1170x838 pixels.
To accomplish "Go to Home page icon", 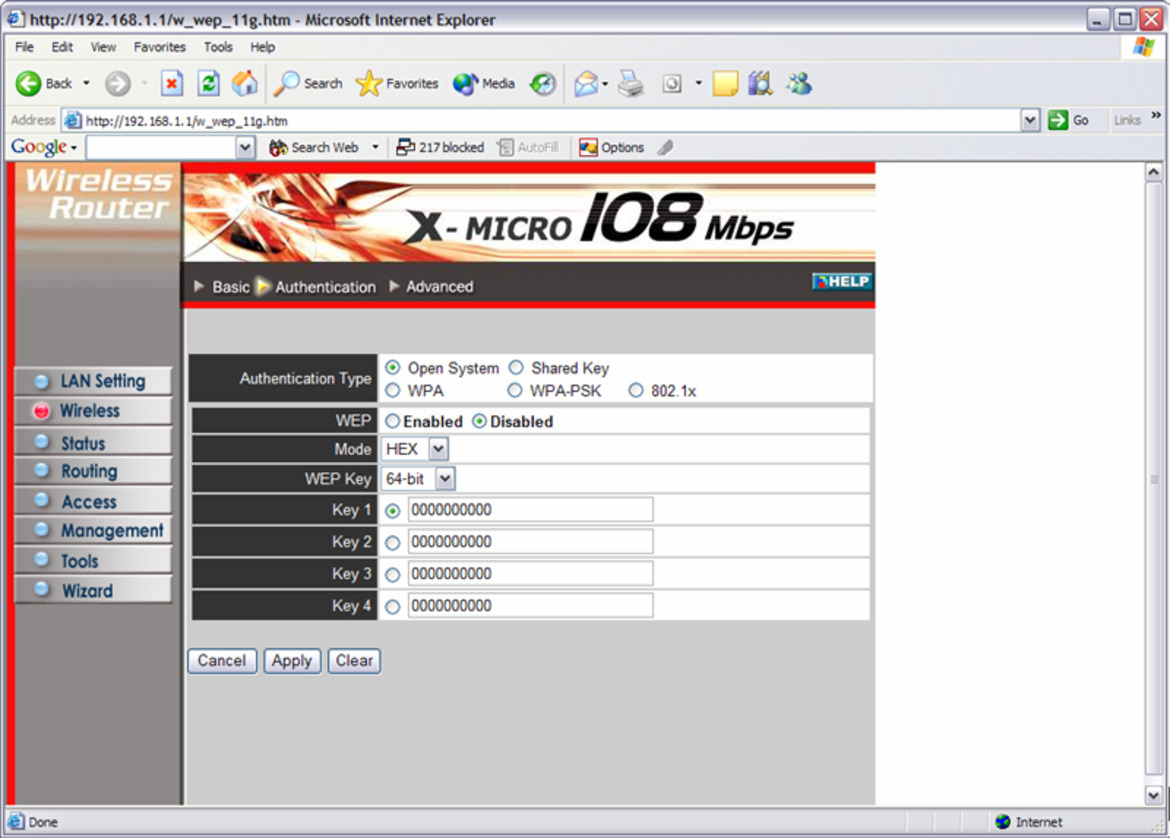I will tap(244, 84).
